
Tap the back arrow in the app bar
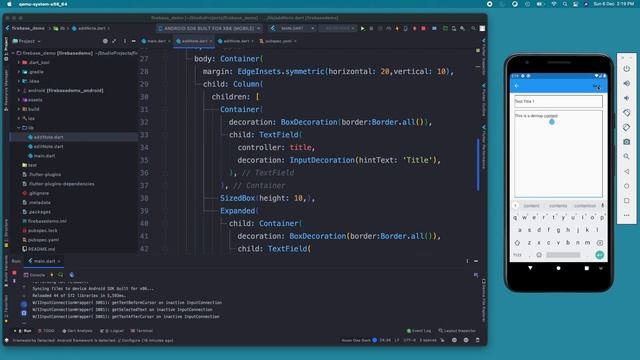pos(517,86)
